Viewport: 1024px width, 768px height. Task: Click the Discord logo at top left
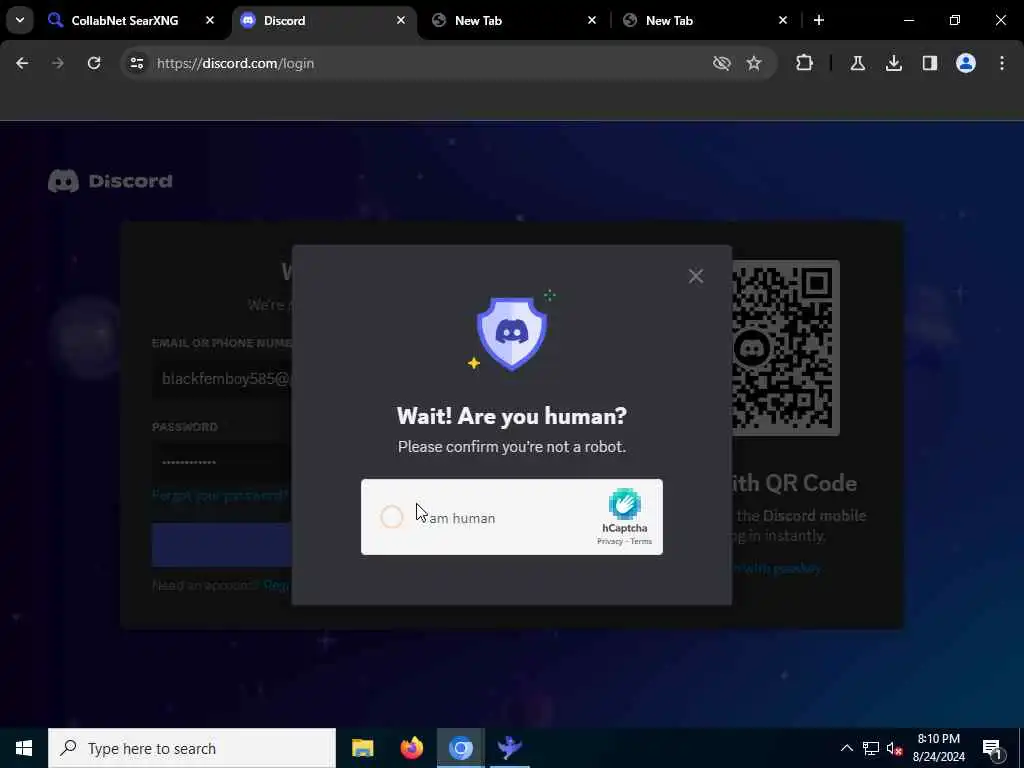pos(110,181)
